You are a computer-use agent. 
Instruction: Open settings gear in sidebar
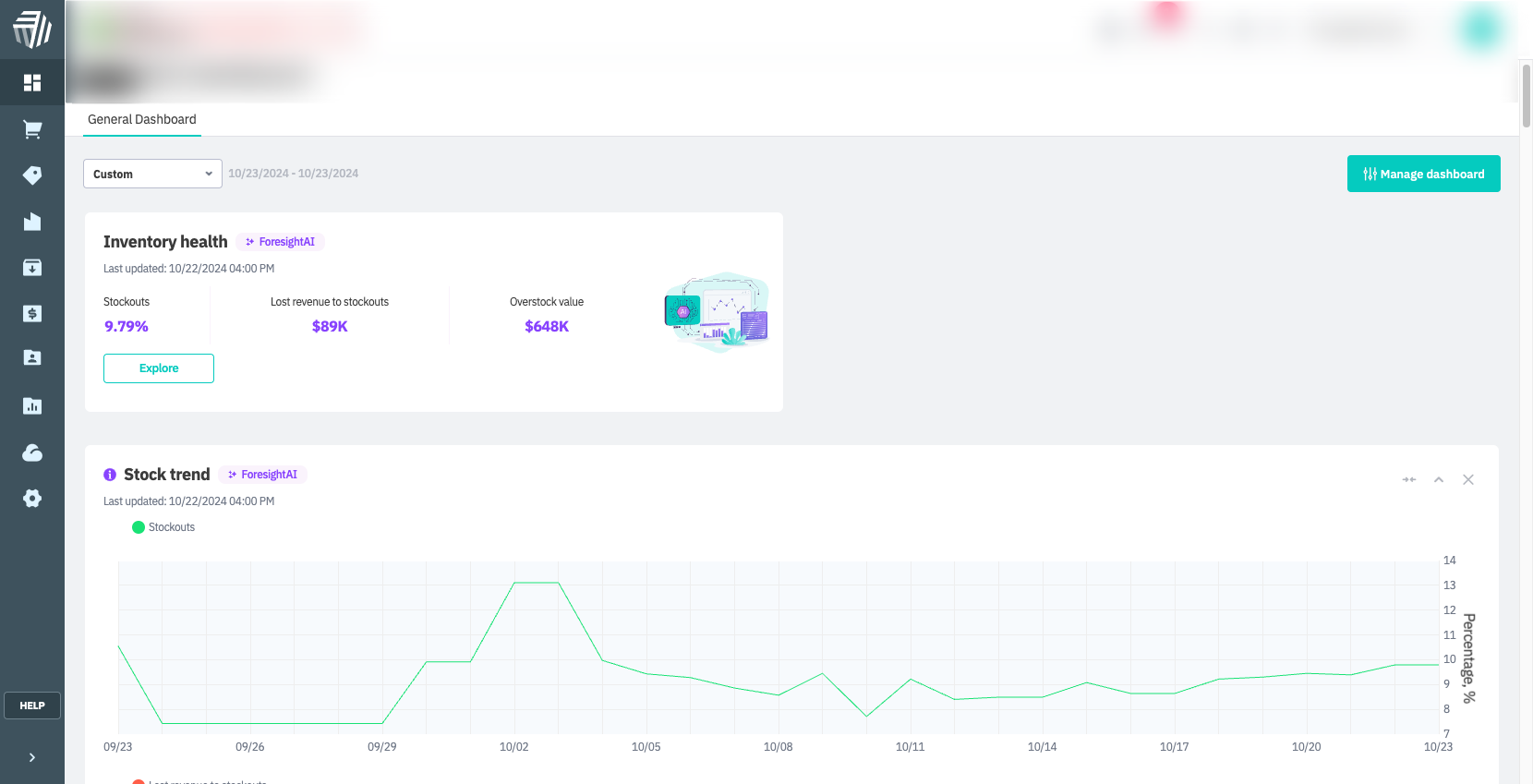coord(32,499)
